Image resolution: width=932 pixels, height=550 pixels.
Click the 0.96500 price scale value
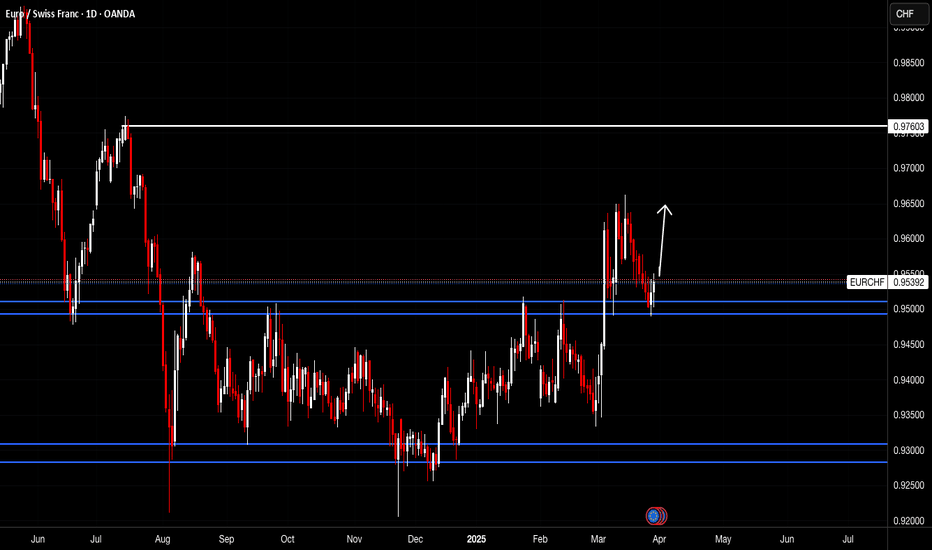tap(909, 203)
